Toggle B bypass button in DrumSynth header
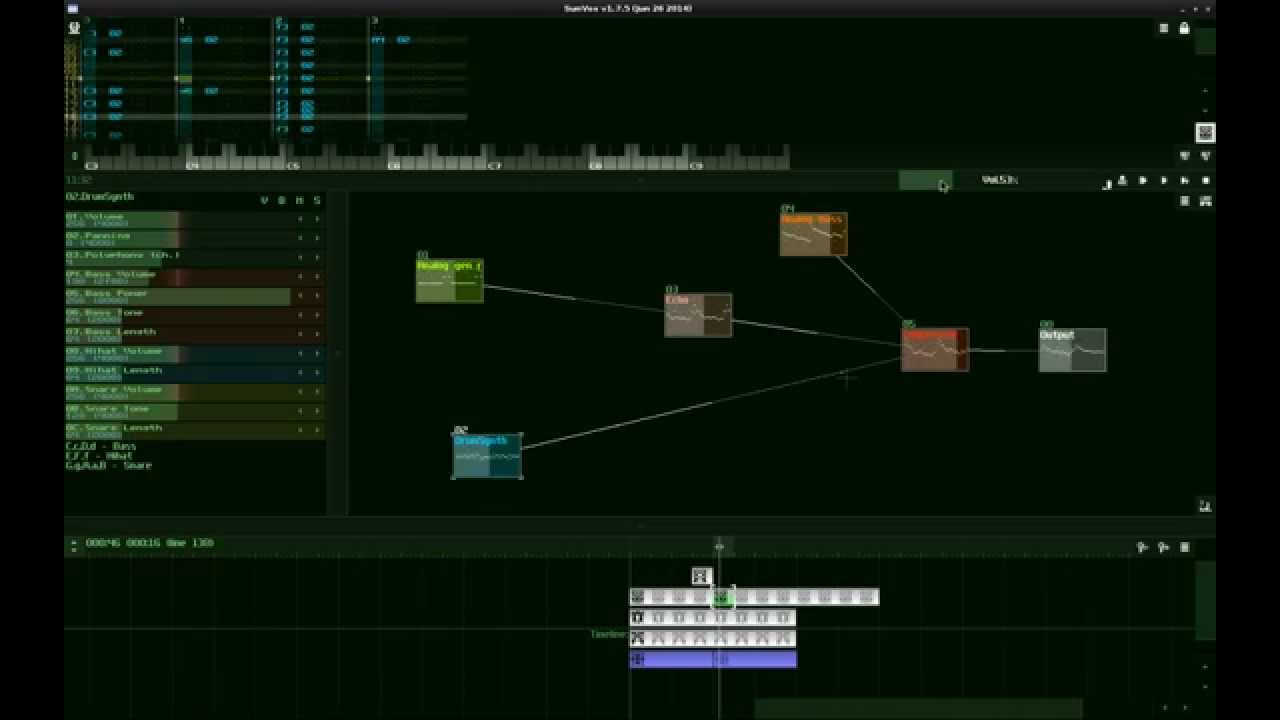 (282, 200)
